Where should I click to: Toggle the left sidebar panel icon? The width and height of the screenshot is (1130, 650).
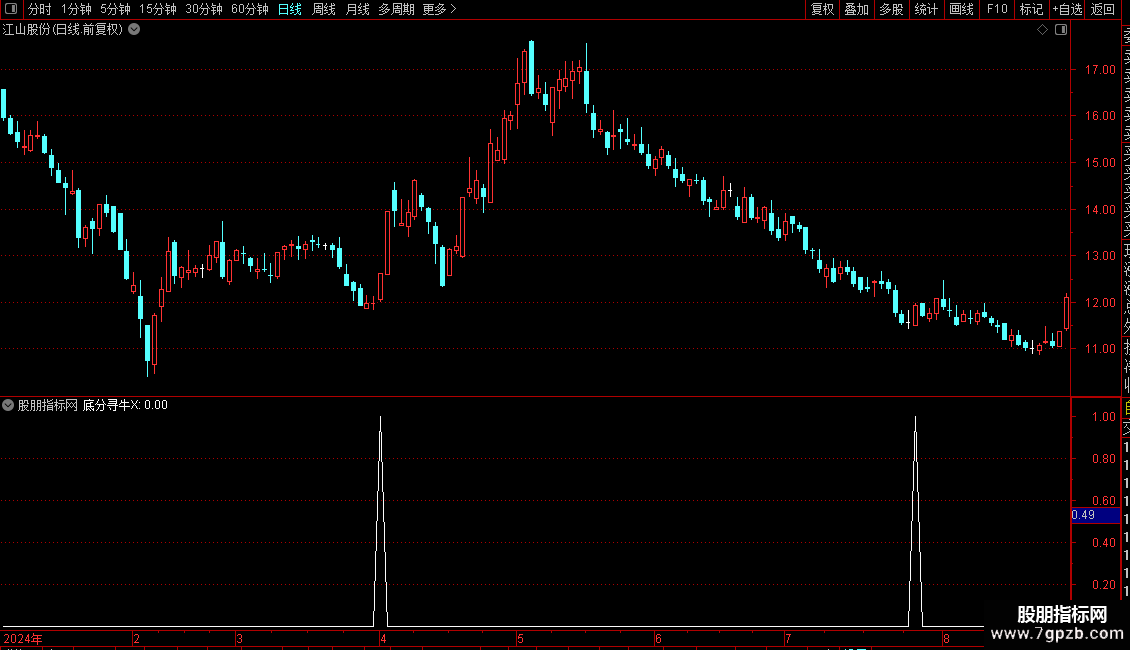(x=11, y=9)
